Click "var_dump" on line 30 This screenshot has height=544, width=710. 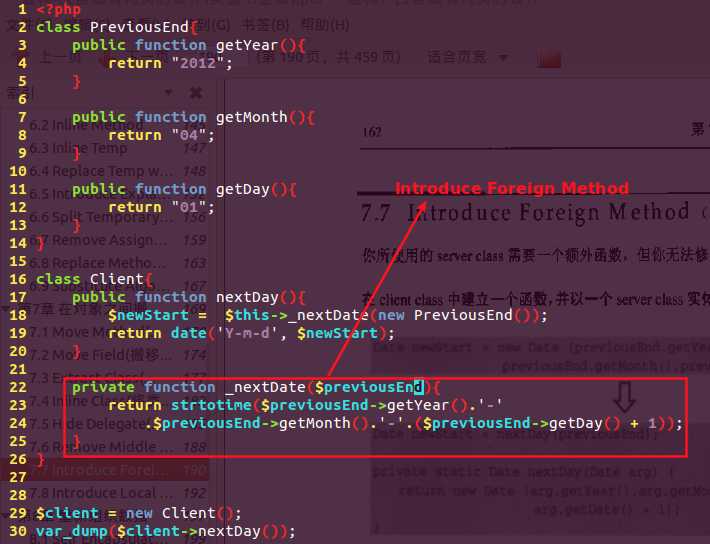tap(72, 531)
